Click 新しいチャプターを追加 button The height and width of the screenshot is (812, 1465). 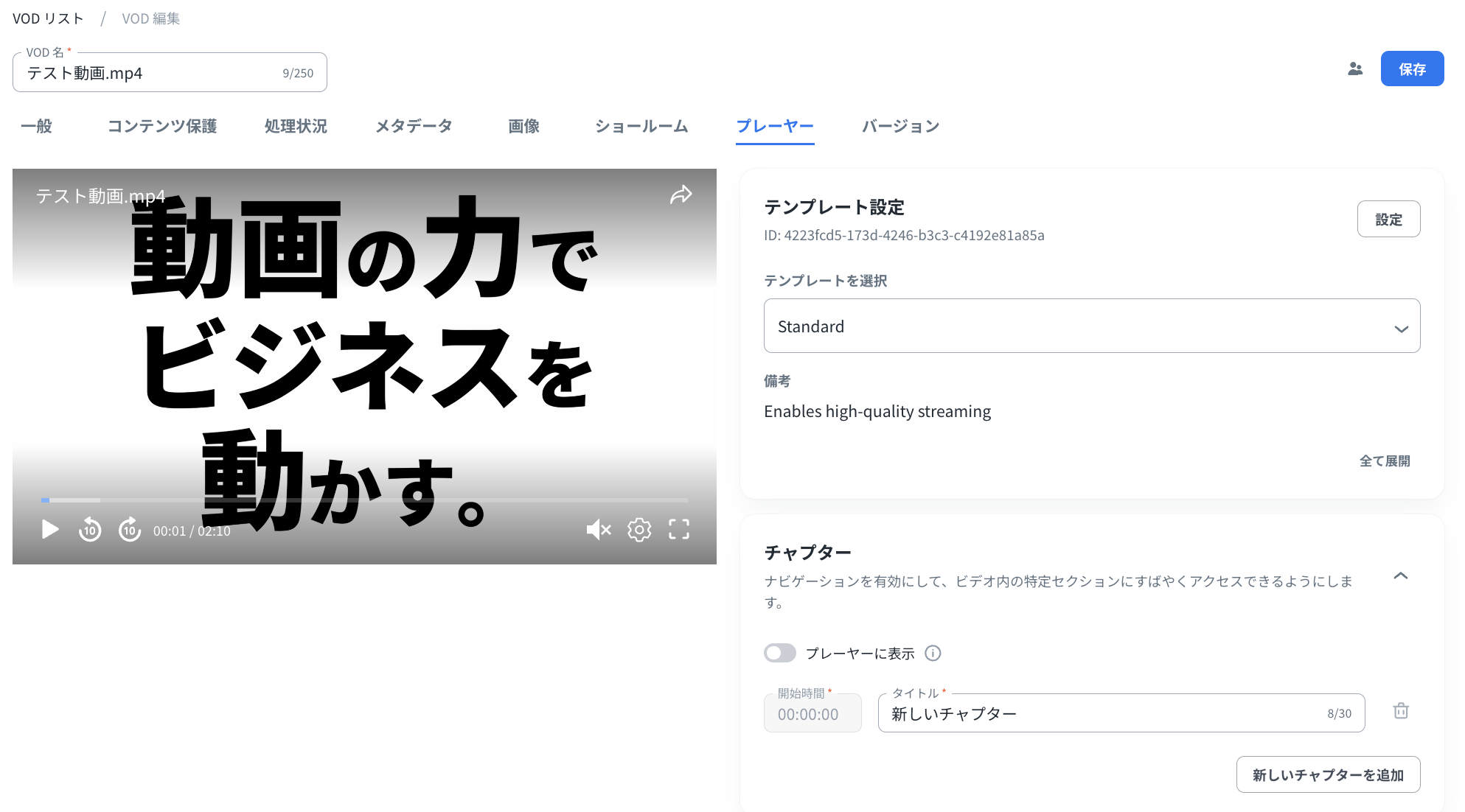[x=1328, y=774]
